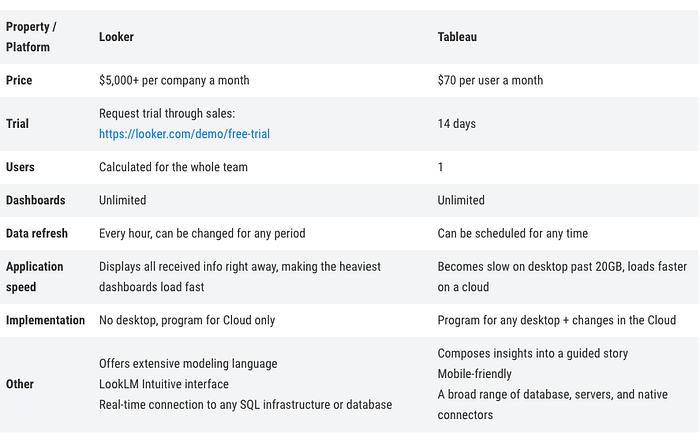Click the Dashboards row label
The width and height of the screenshot is (700, 442).
click(36, 200)
